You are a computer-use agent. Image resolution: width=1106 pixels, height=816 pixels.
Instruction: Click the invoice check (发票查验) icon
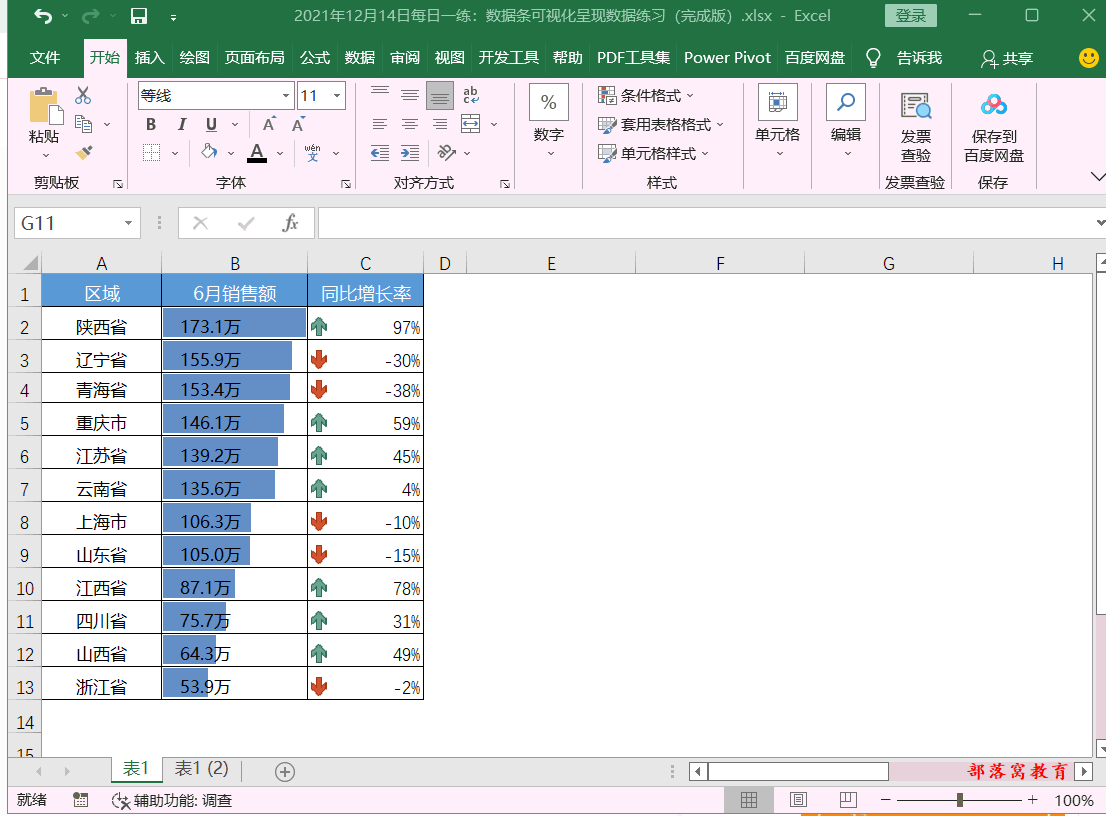(x=916, y=106)
